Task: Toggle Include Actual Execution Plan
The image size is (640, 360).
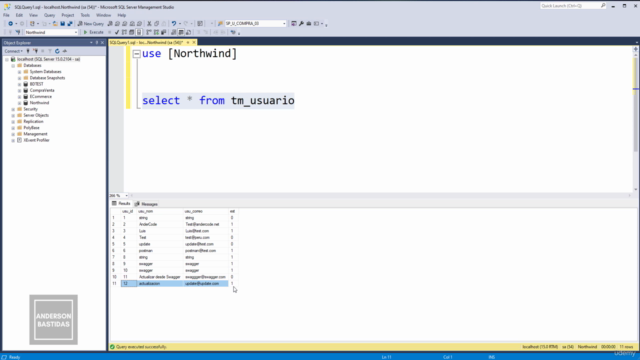Action: [149, 32]
